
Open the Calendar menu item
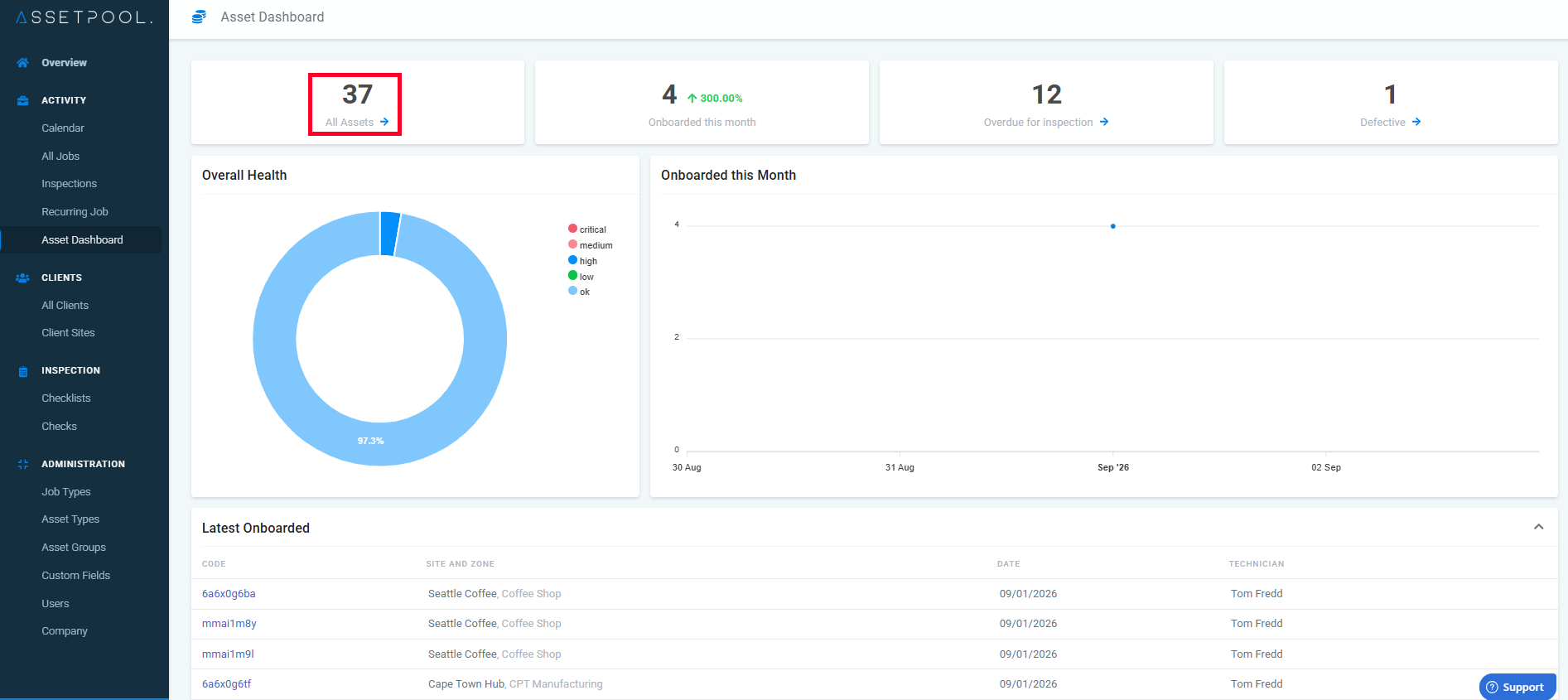point(63,128)
